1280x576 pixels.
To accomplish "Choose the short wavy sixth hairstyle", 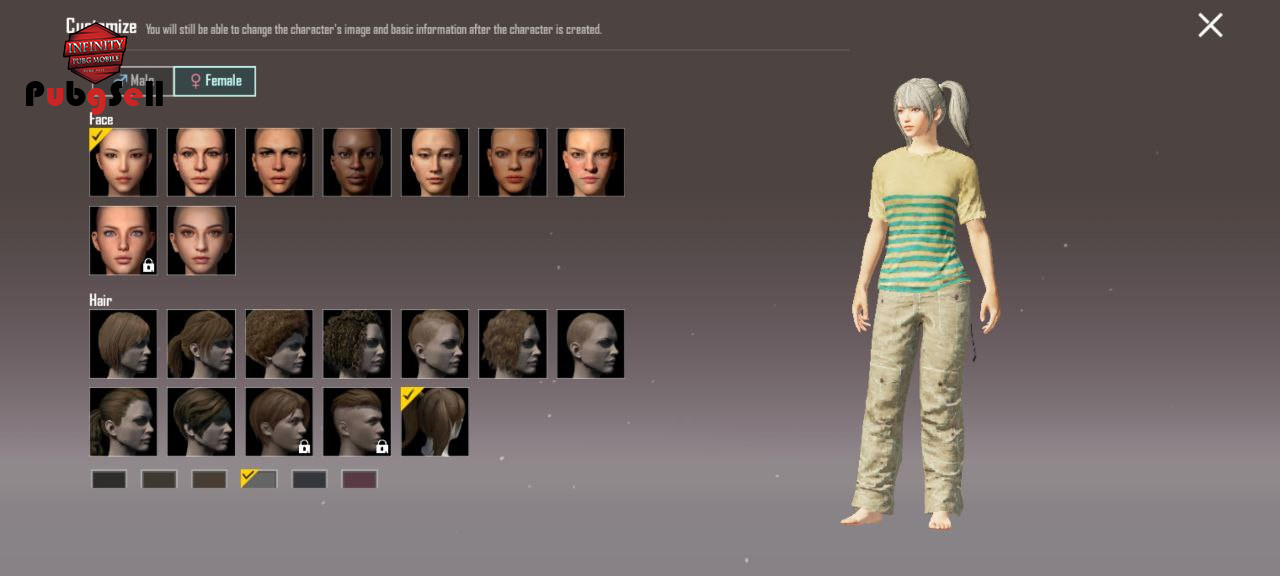I will pos(513,344).
